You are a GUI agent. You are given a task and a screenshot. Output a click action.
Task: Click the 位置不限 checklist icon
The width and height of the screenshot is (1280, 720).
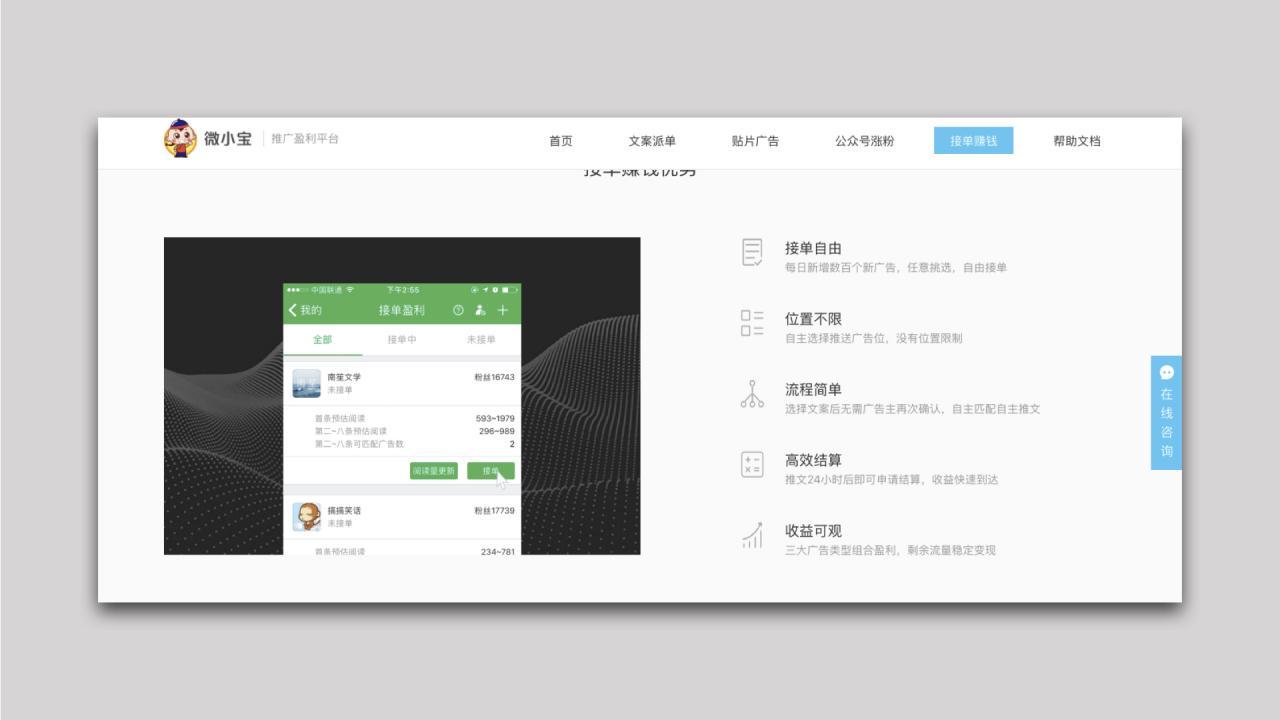point(752,323)
